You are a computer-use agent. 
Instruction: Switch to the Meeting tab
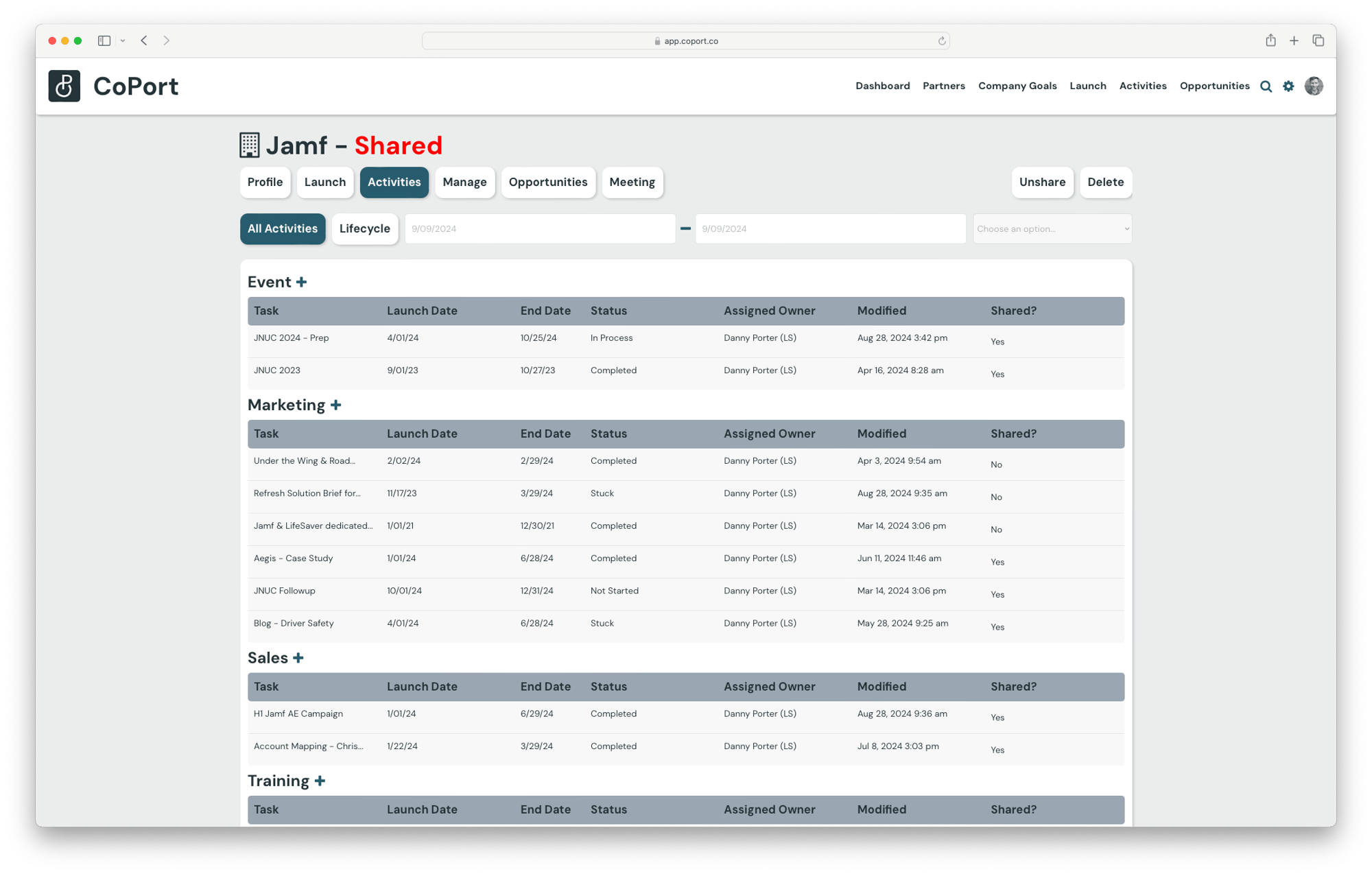pos(632,182)
